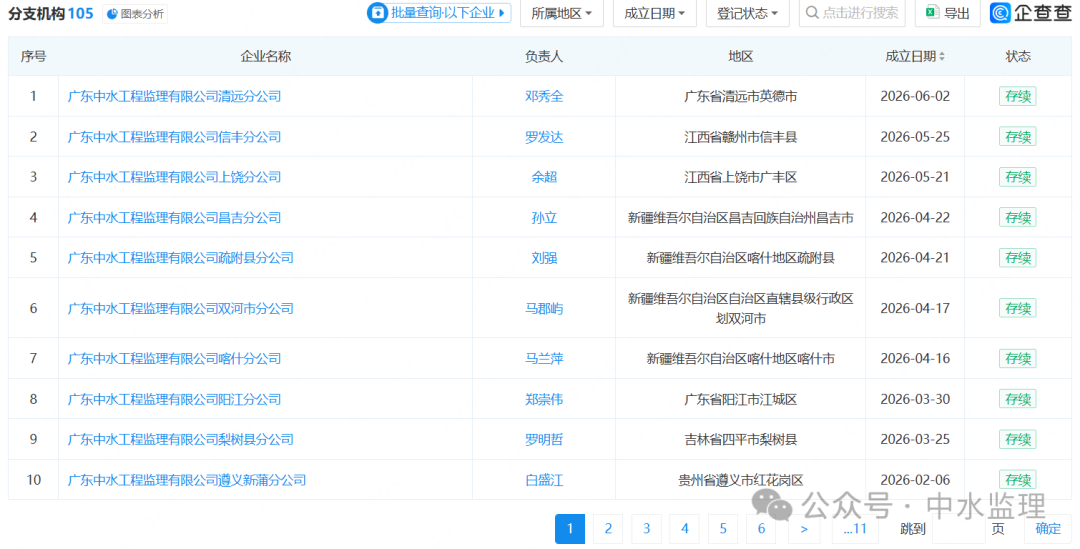The image size is (1080, 549).
Task: Sort by 成立日期 column sort arrows
Action: pyautogui.click(x=942, y=56)
